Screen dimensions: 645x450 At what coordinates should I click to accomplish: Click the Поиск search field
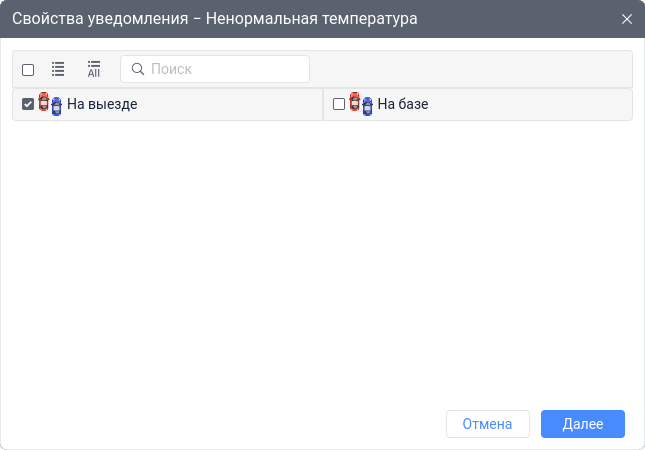tap(215, 69)
